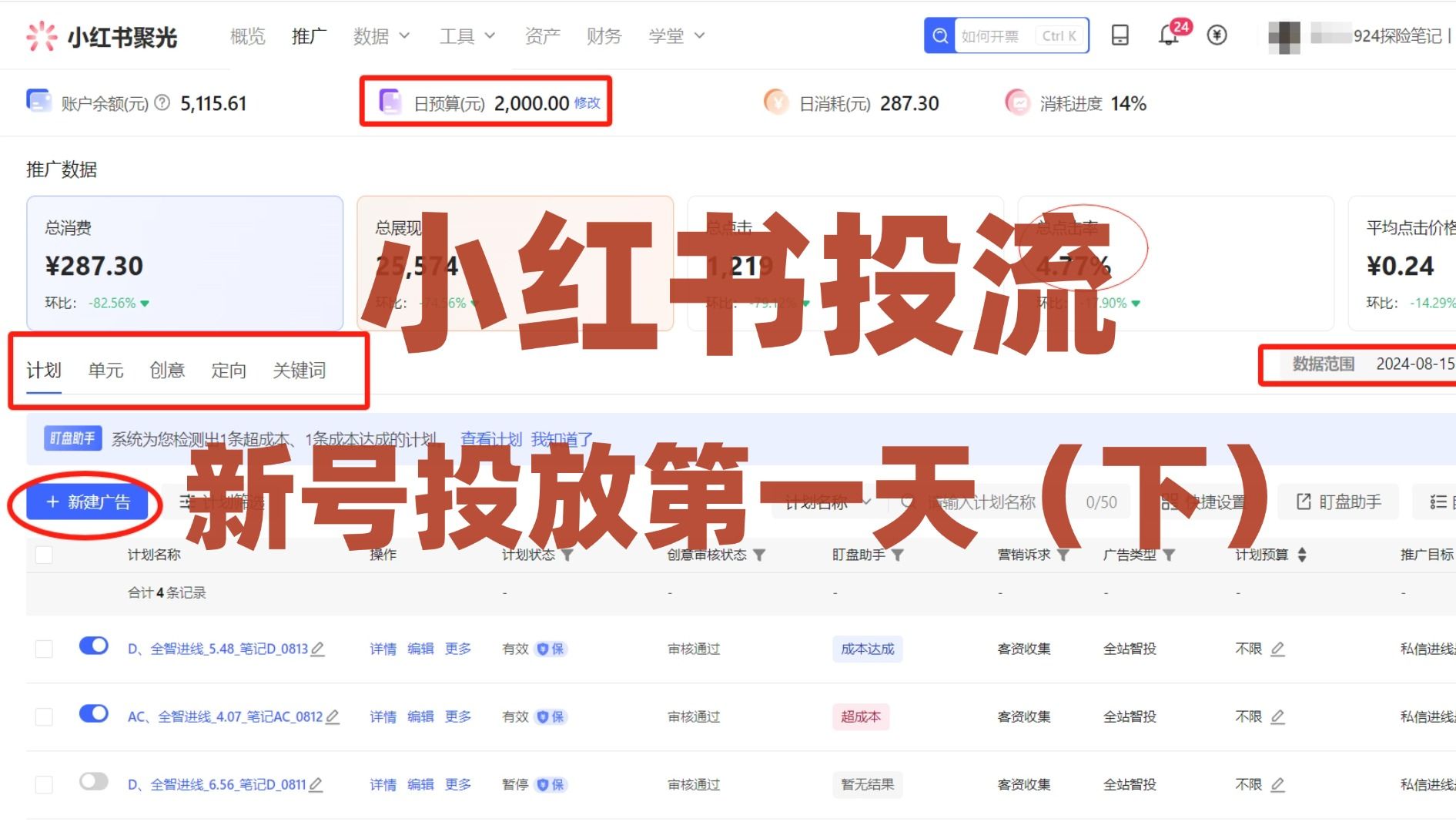Enable paused plan D_全智进线_6.56
The image size is (1456, 832).
[94, 781]
